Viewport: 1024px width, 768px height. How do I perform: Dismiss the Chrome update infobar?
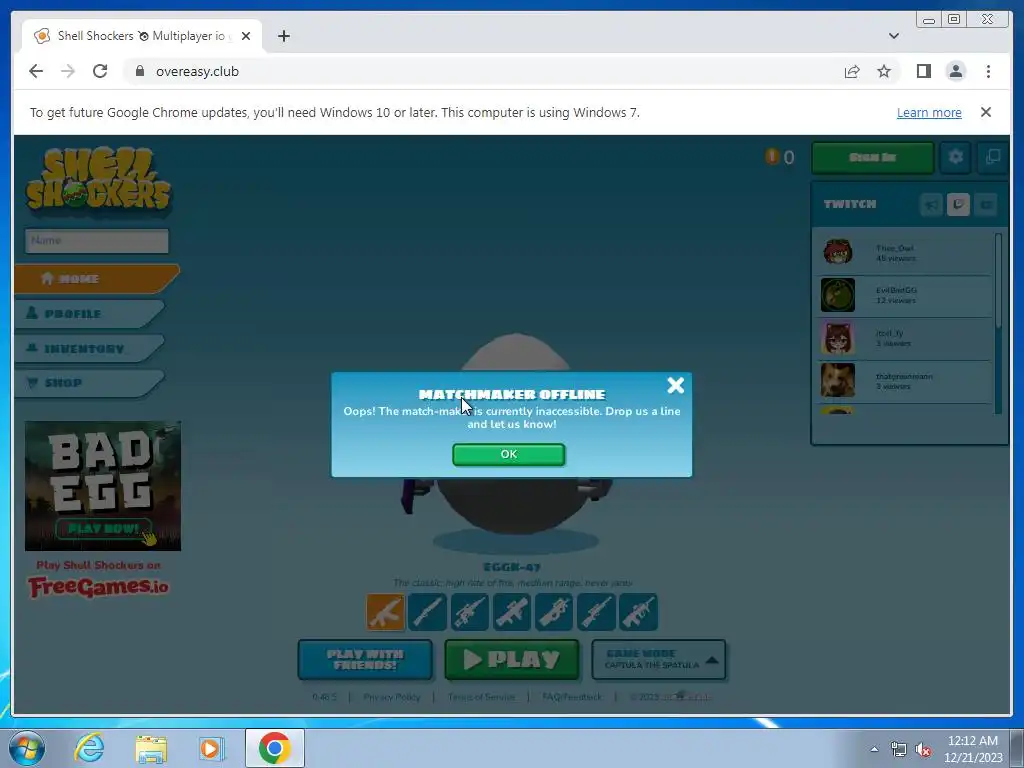coord(986,112)
